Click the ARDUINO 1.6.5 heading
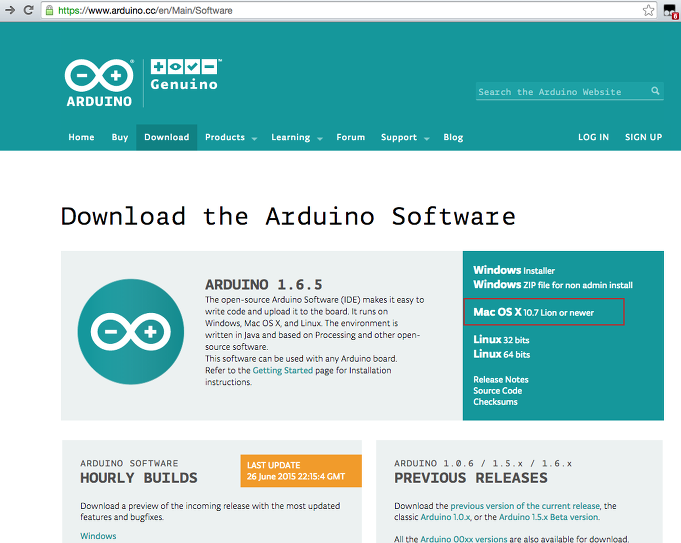This screenshot has height=543, width=681. tap(264, 285)
